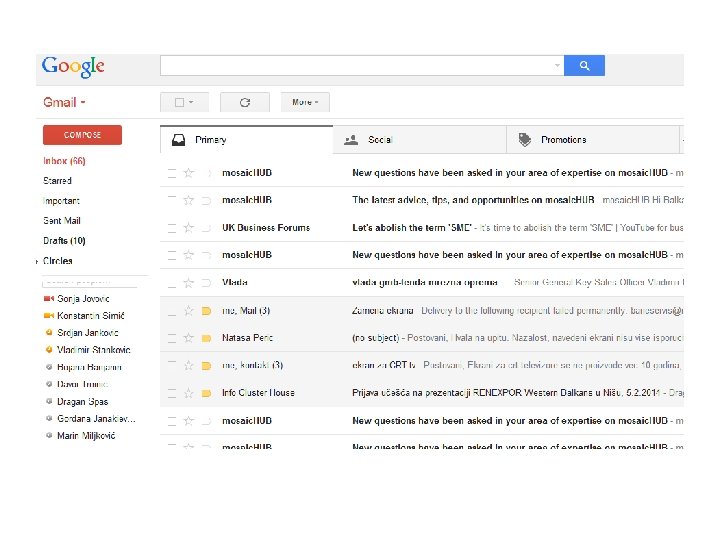Switch to the Primary tab
The width and height of the screenshot is (720, 540).
tap(247, 140)
